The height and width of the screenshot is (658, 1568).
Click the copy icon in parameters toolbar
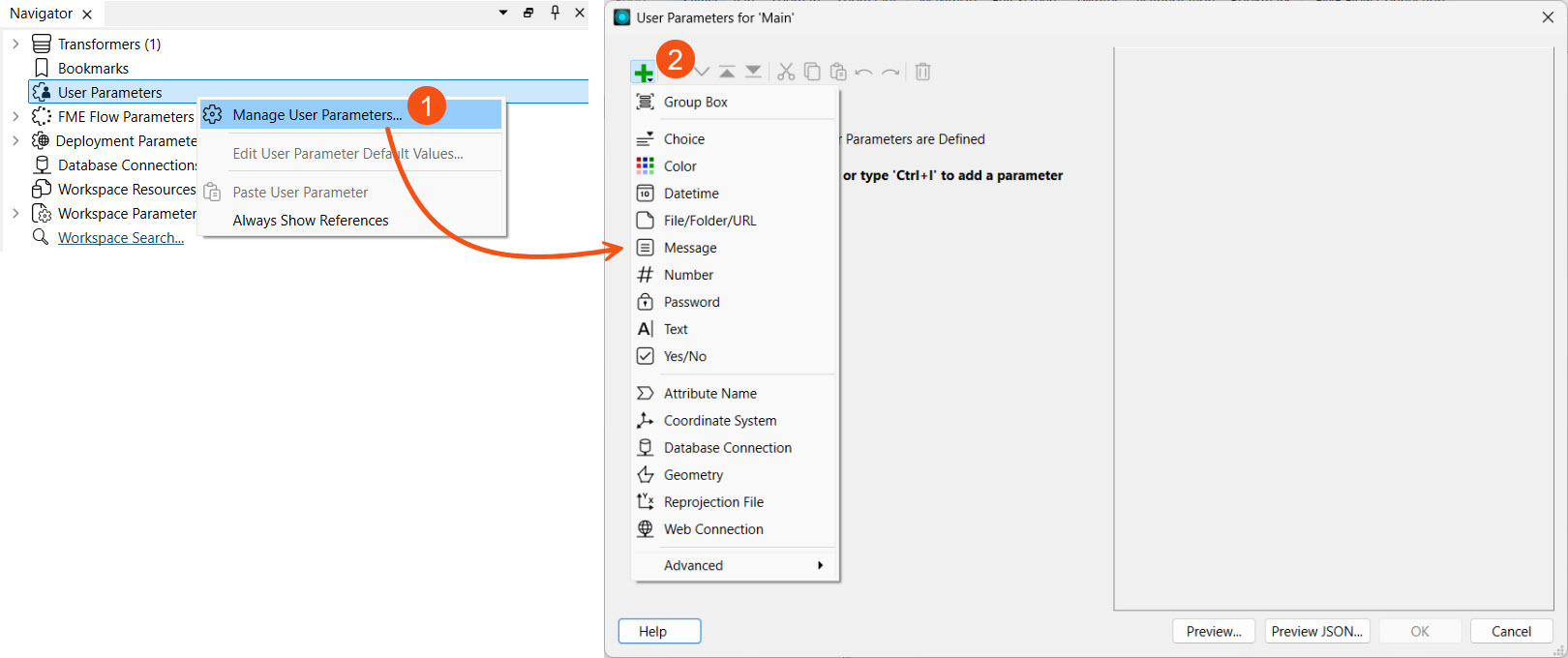click(812, 72)
